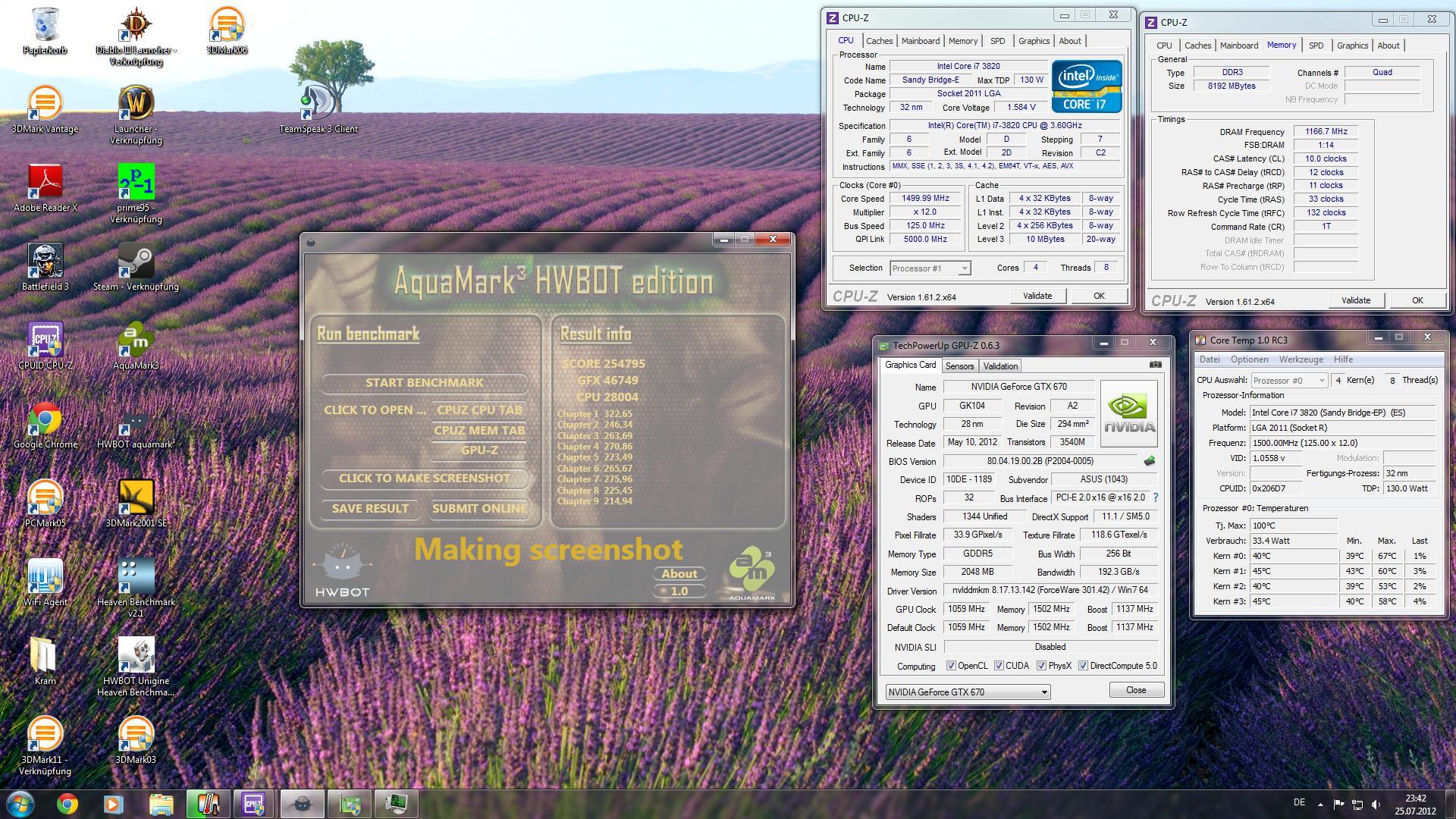1456x819 pixels.
Task: Click SUBMIT ONLINE in AquaMark3
Action: [x=479, y=509]
